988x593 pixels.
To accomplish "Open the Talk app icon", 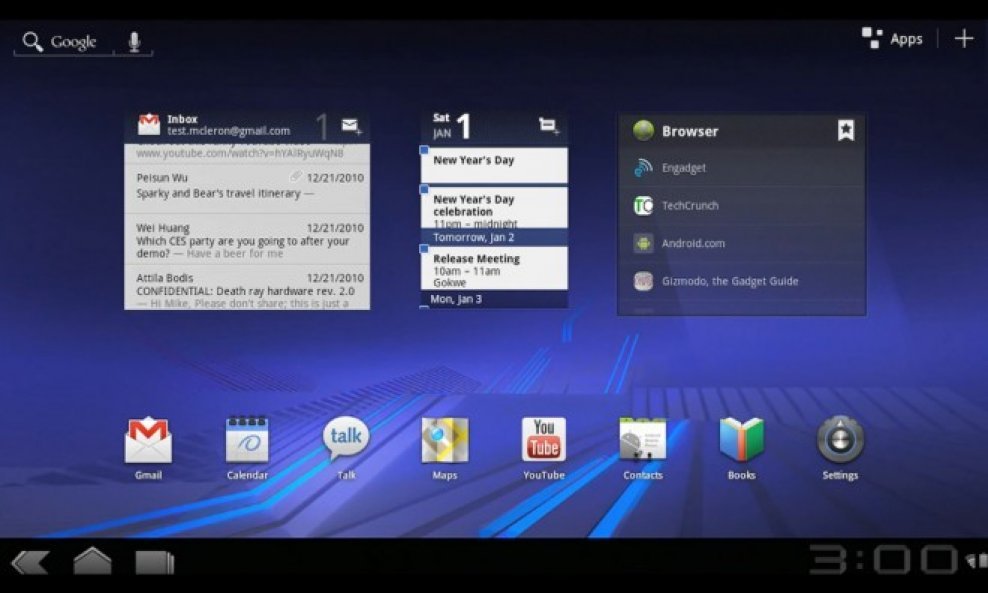I will click(346, 439).
